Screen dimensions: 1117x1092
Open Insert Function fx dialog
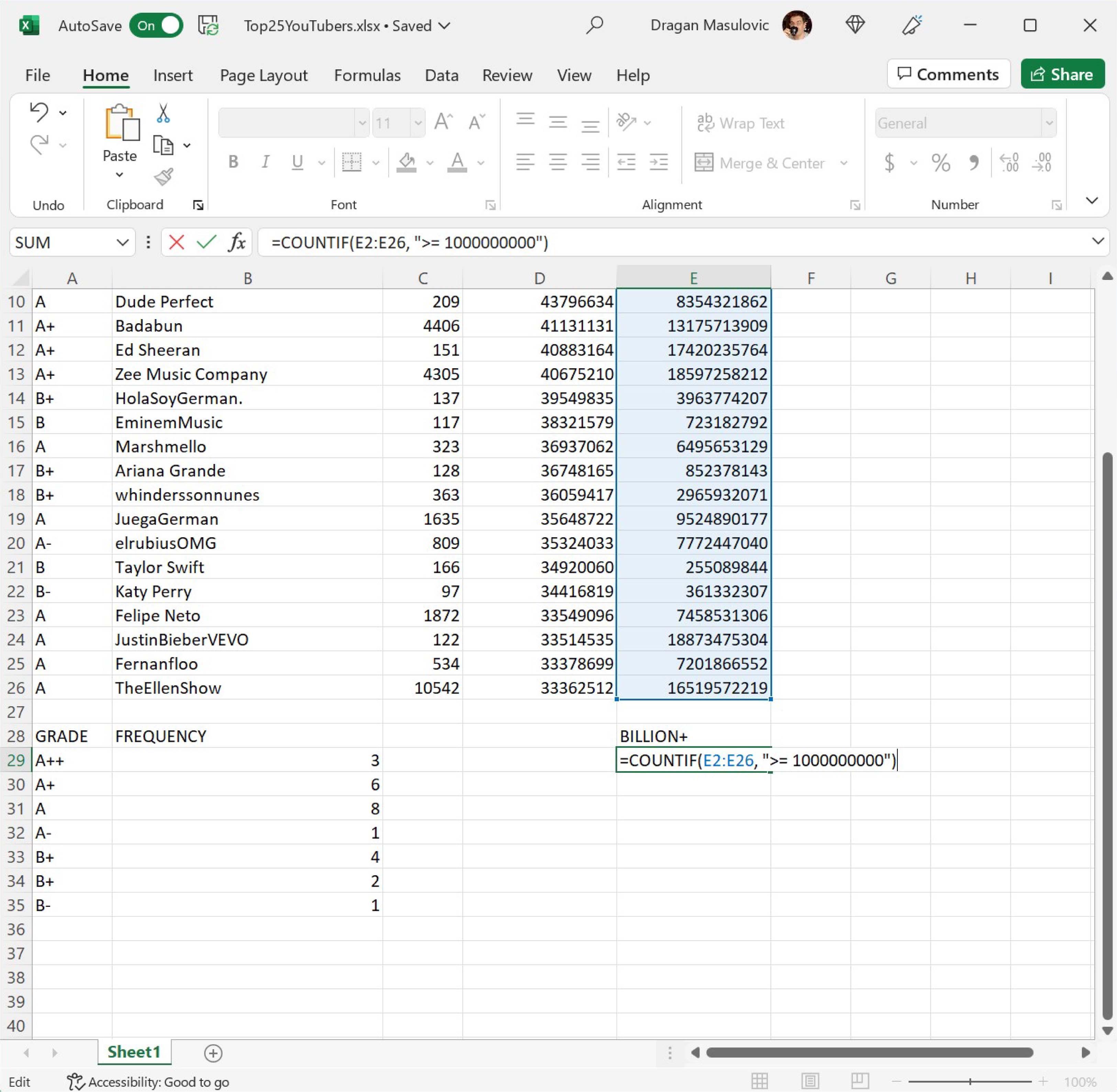pos(236,242)
